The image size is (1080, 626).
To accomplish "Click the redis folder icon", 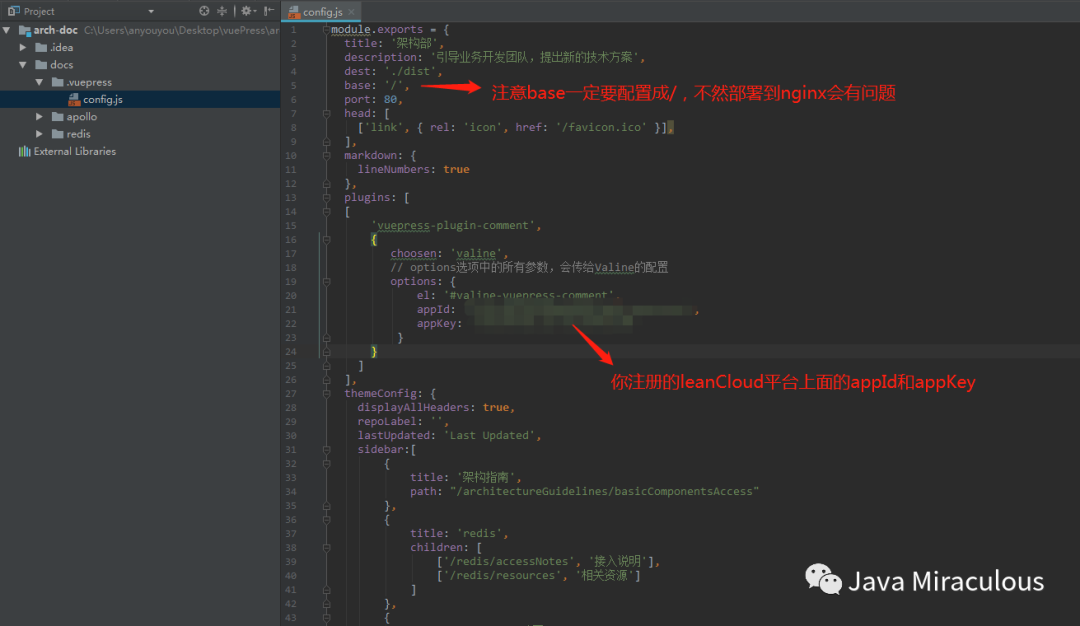I will (58, 134).
